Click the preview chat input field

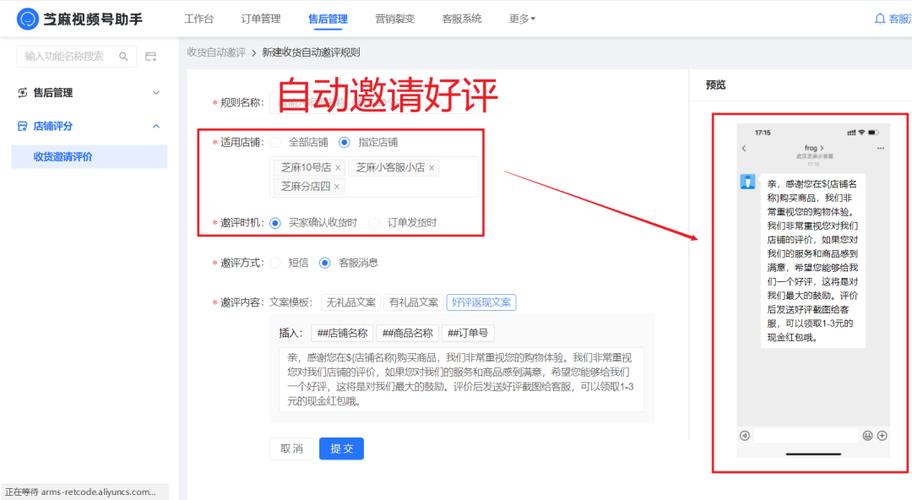click(806, 435)
